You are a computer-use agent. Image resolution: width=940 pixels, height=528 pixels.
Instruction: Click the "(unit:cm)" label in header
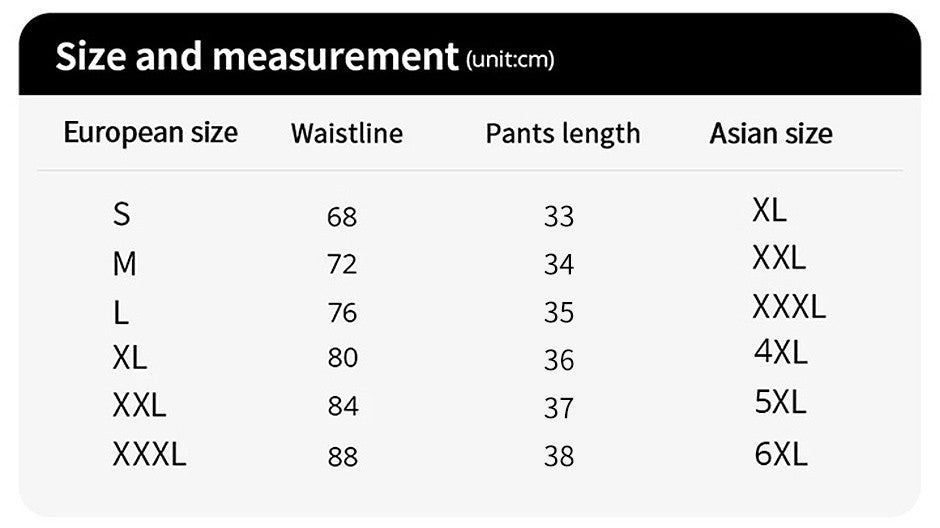pos(510,60)
